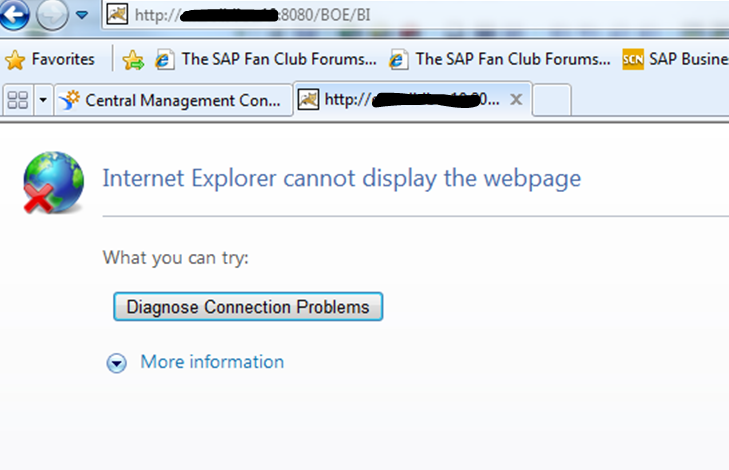Image resolution: width=729 pixels, height=470 pixels.
Task: Click the Tomcat site icon in address bar
Action: point(117,14)
